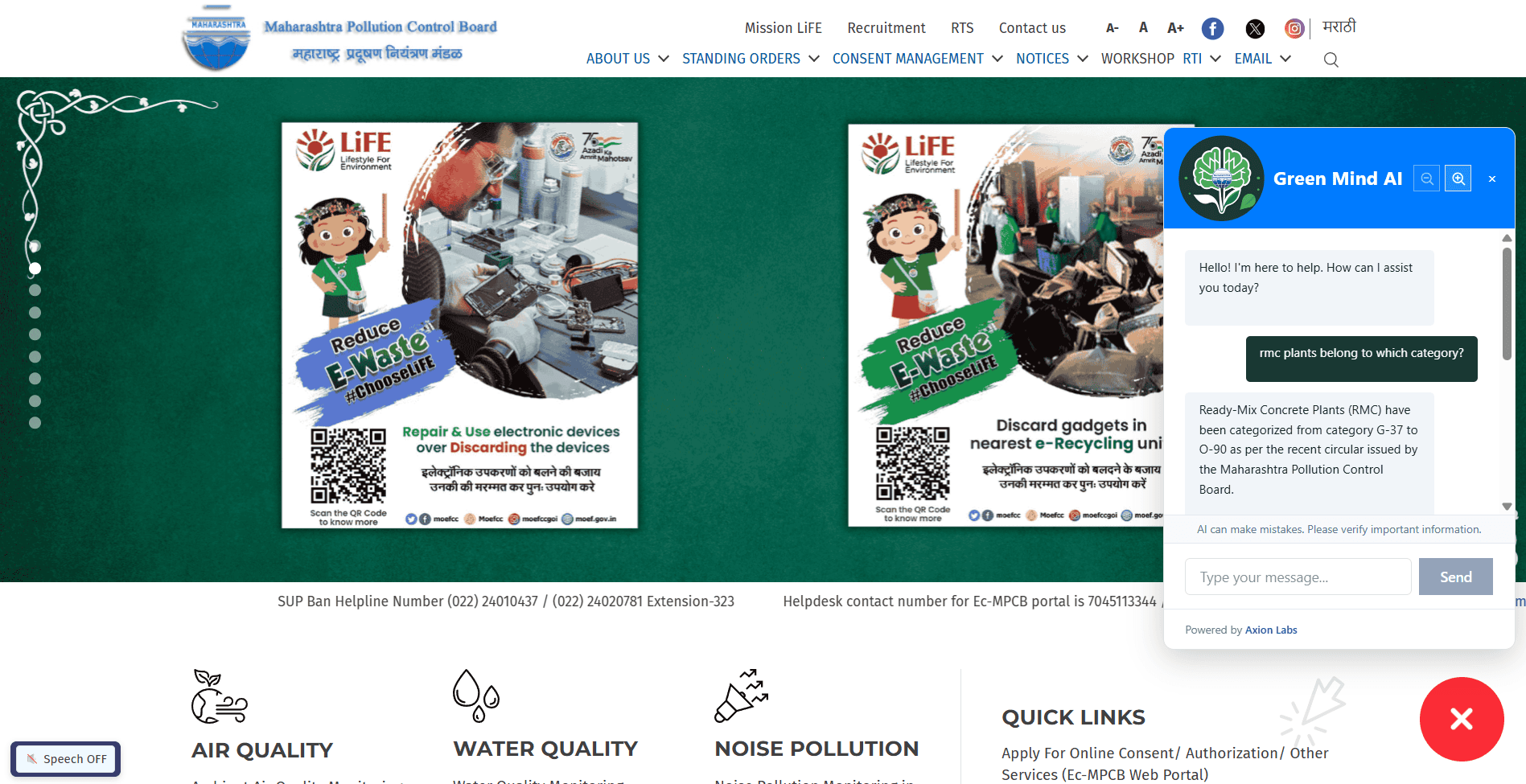This screenshot has width=1526, height=784.
Task: Click the chat scrollbar thumb
Action: pyautogui.click(x=1507, y=303)
